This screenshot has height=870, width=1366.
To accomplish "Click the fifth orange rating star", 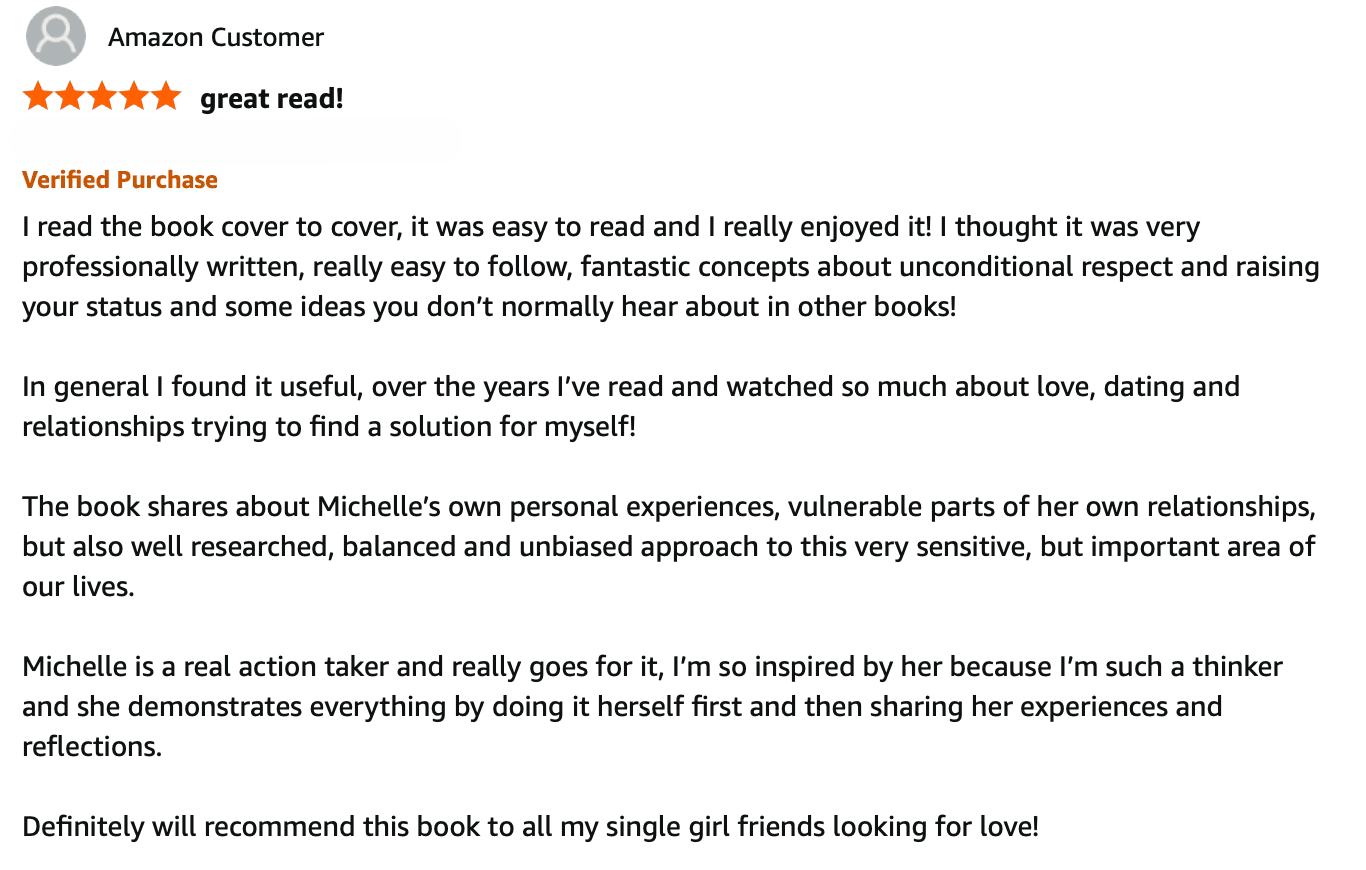I will click(164, 97).
